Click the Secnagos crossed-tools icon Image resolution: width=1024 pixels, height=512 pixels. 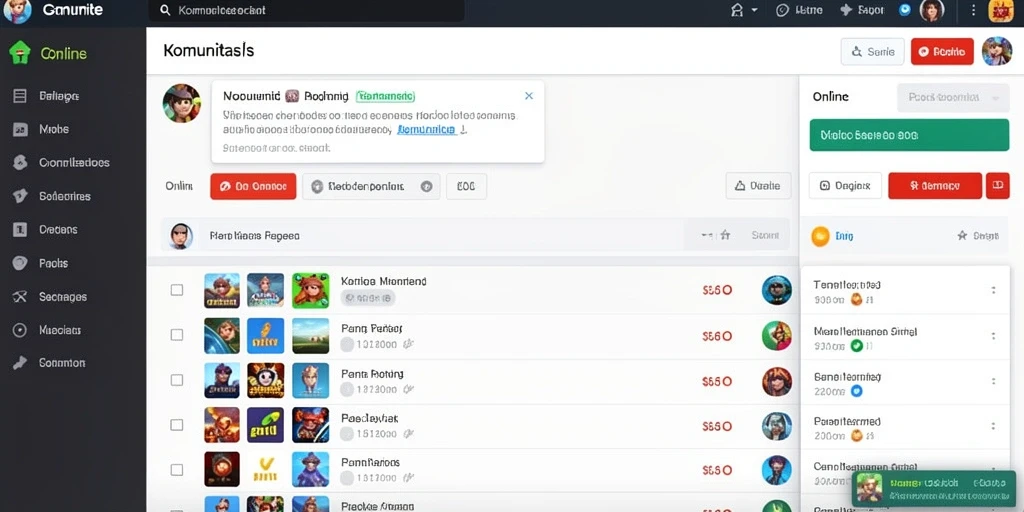20,296
